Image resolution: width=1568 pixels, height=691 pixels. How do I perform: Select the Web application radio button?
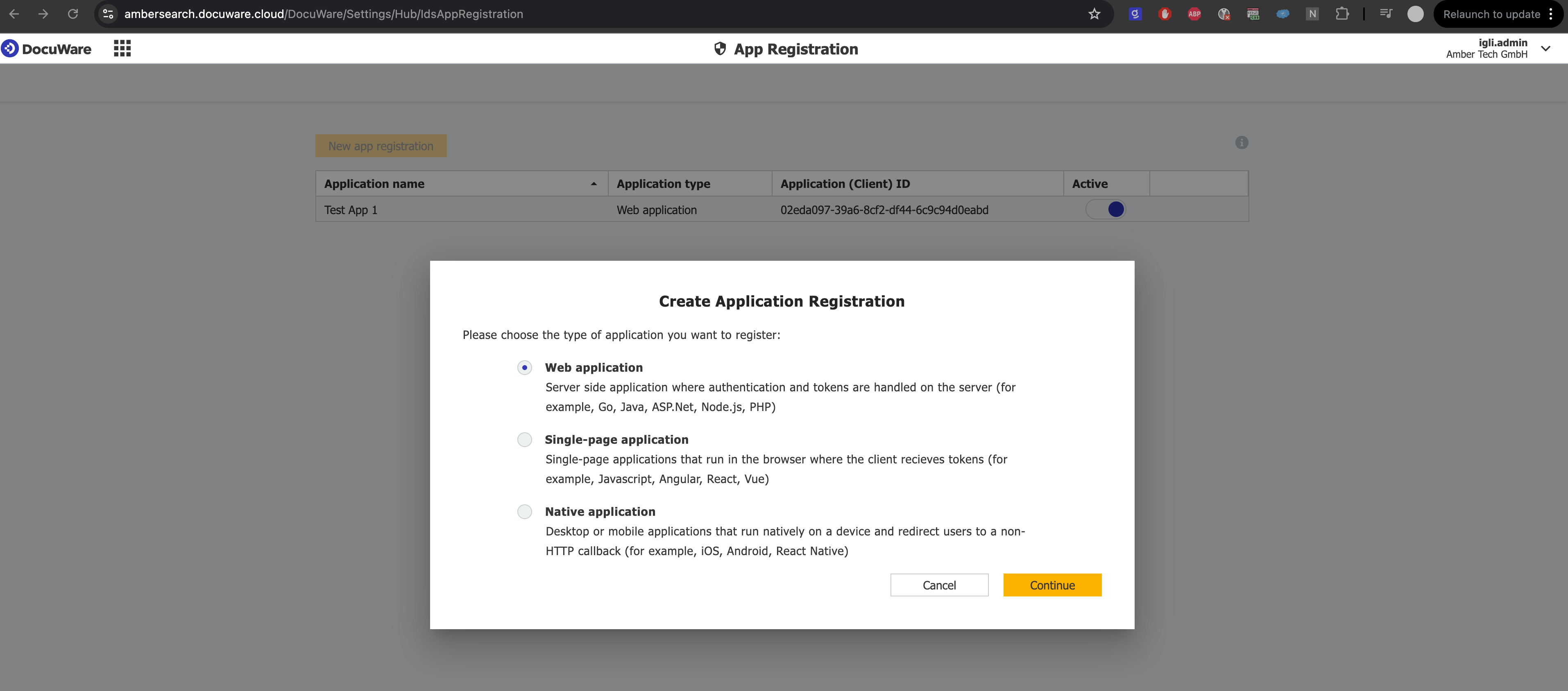coord(525,367)
